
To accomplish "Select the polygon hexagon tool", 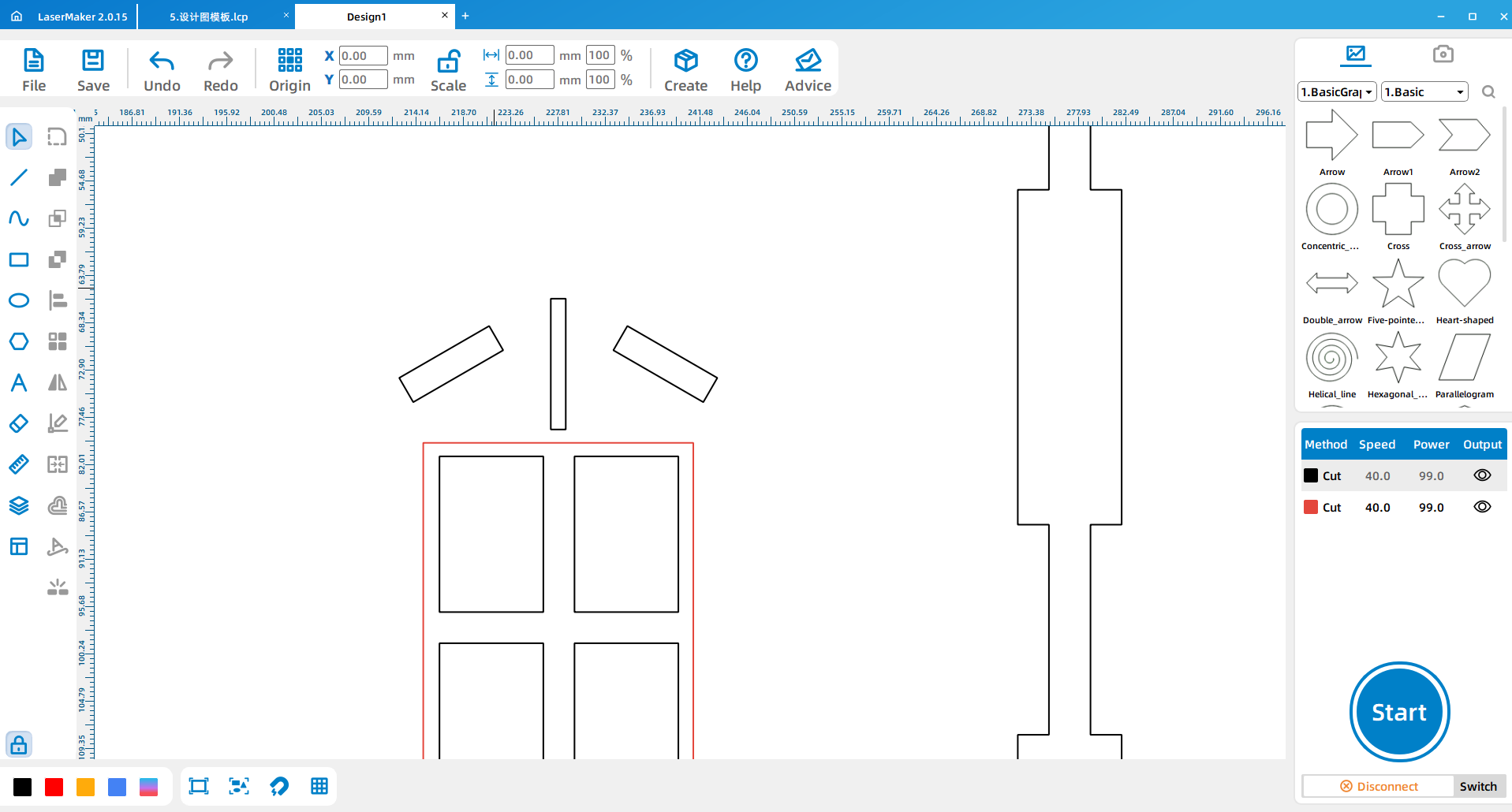I will point(19,341).
